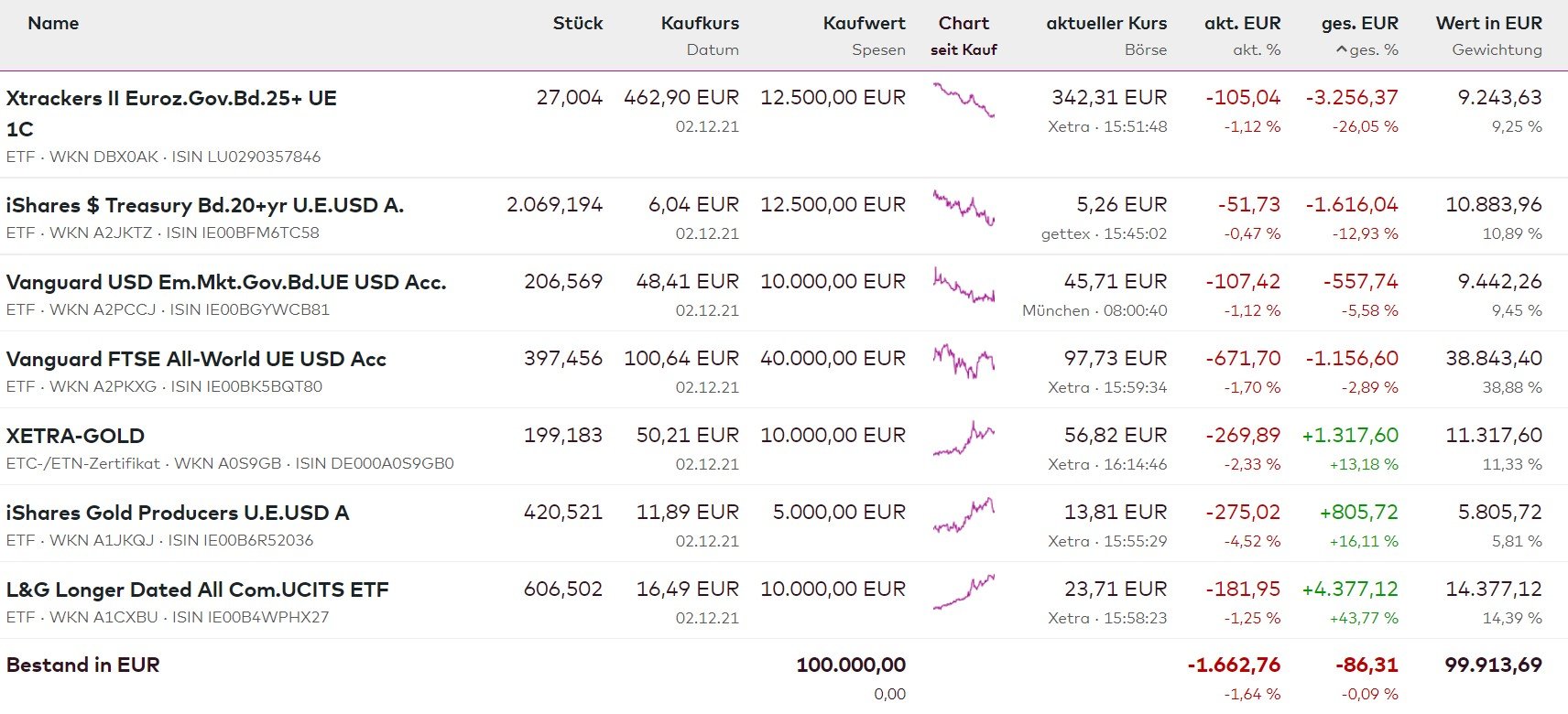The height and width of the screenshot is (714, 1568).
Task: Click the Vanguard USD Em.Mkt.Gov.Bd. mini chart
Action: (x=964, y=284)
